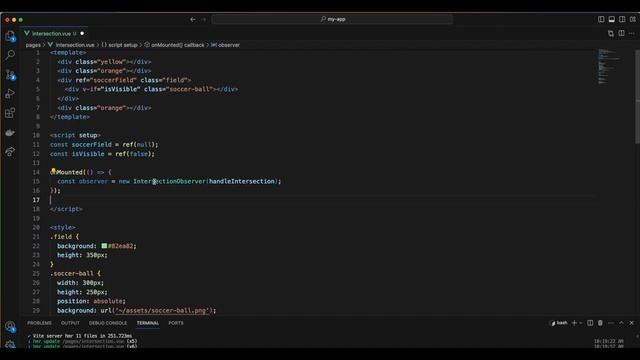The image size is (640, 360).
Task: Toggle the primary side bar layout icon
Action: tap(601, 19)
